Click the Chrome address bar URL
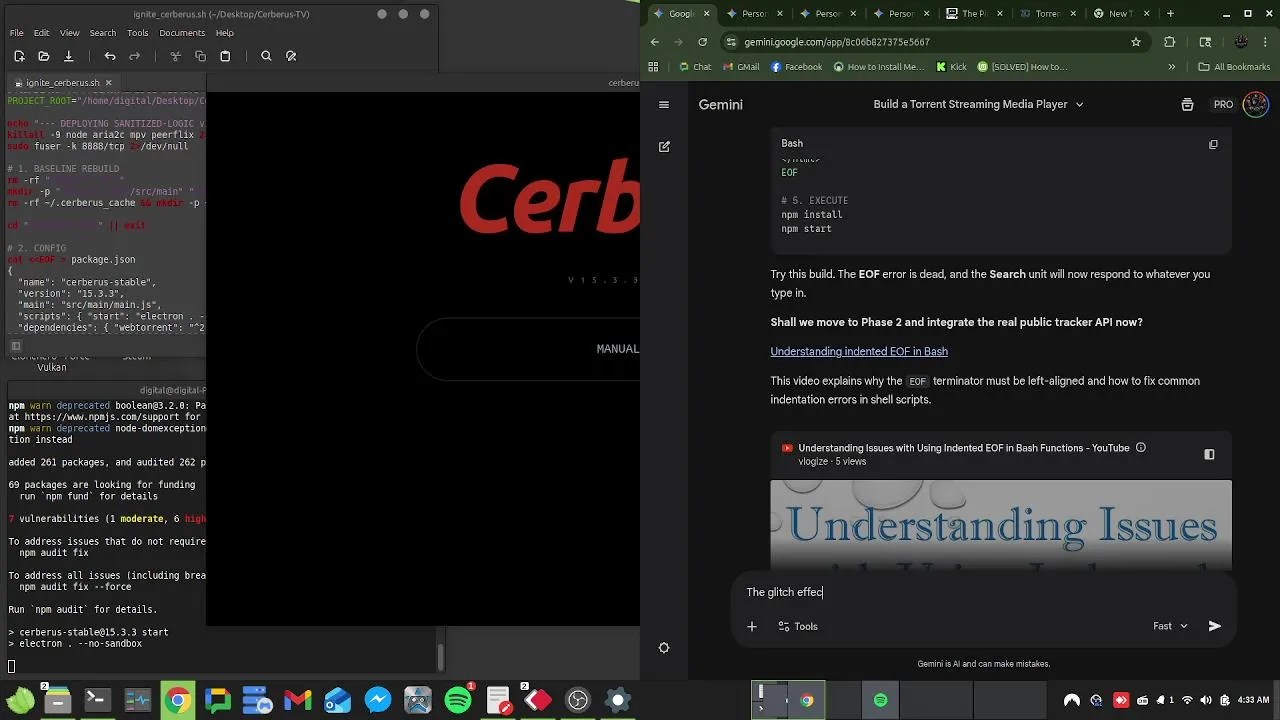Viewport: 1280px width, 720px height. click(x=837, y=42)
